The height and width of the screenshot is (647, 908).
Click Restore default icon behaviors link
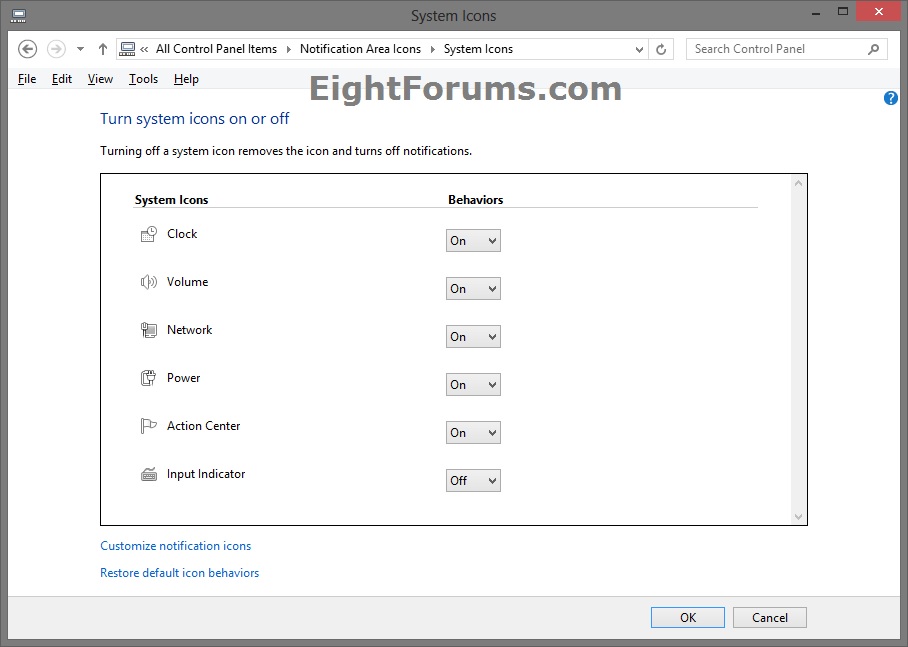[x=180, y=573]
